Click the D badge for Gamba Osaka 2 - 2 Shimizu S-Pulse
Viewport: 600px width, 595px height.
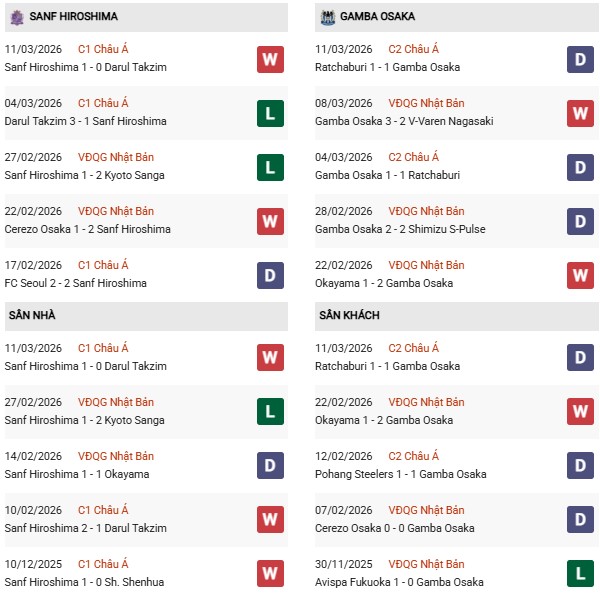[x=580, y=221]
